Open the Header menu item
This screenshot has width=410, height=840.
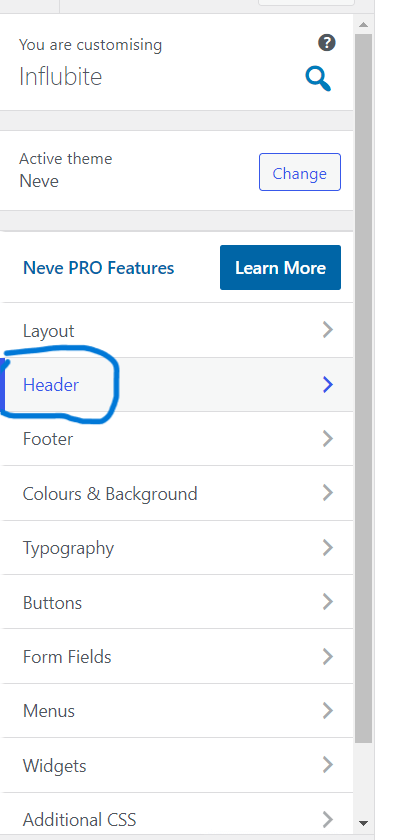tap(177, 385)
